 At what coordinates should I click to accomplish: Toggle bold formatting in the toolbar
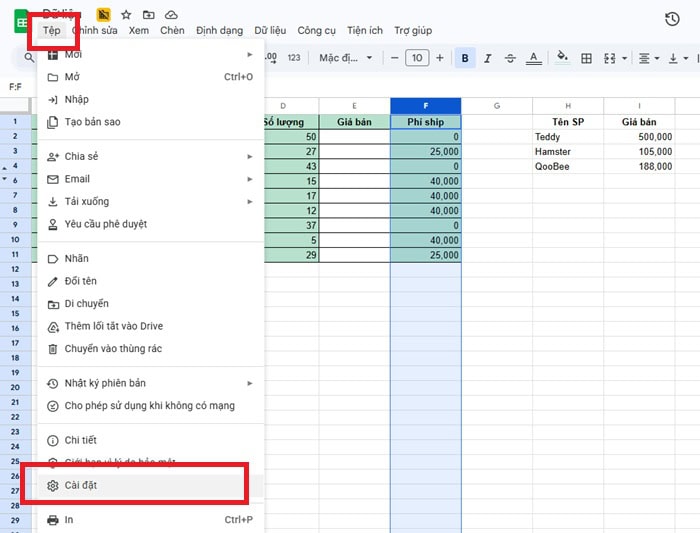pyautogui.click(x=465, y=58)
